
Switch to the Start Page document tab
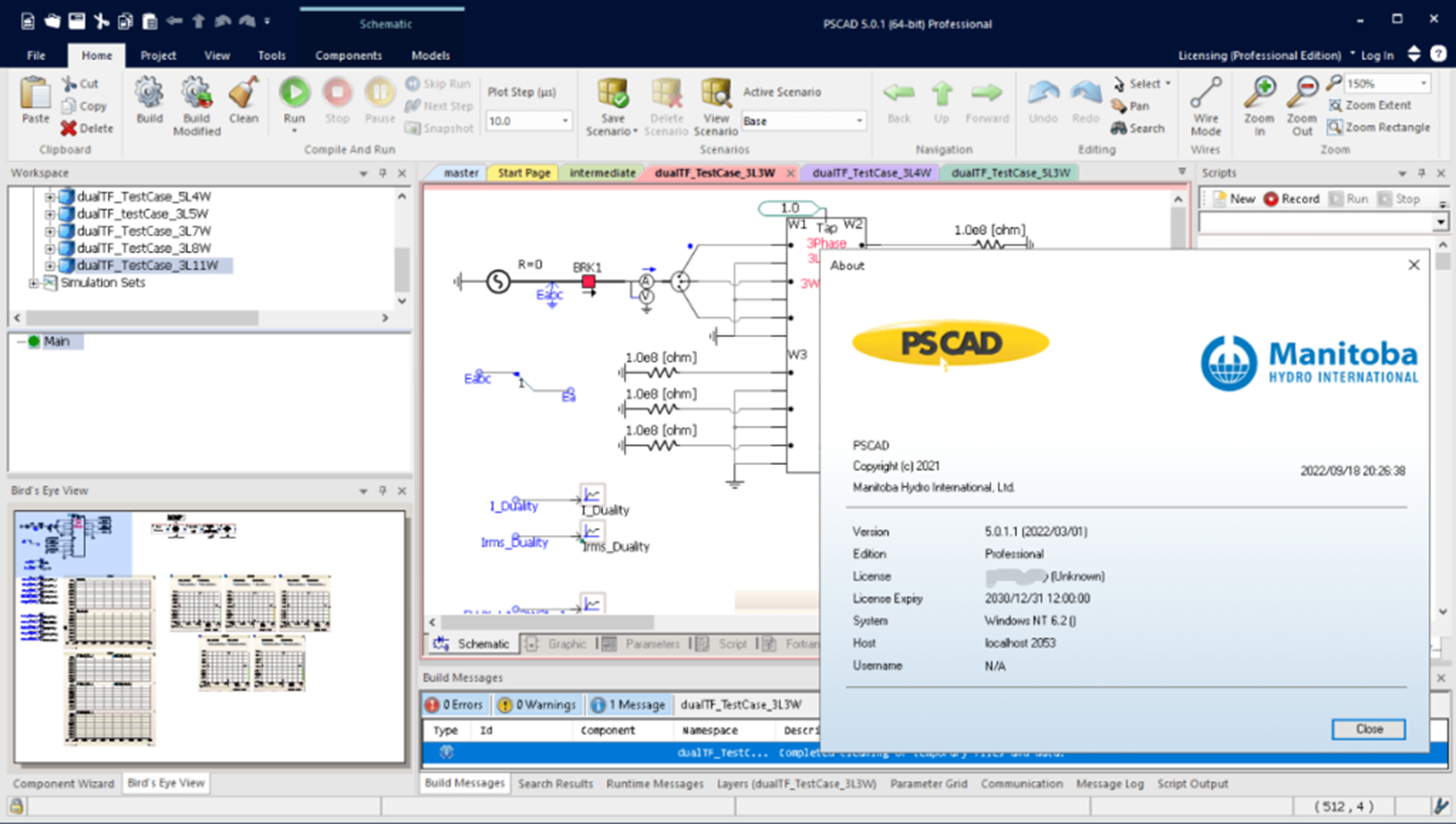524,173
